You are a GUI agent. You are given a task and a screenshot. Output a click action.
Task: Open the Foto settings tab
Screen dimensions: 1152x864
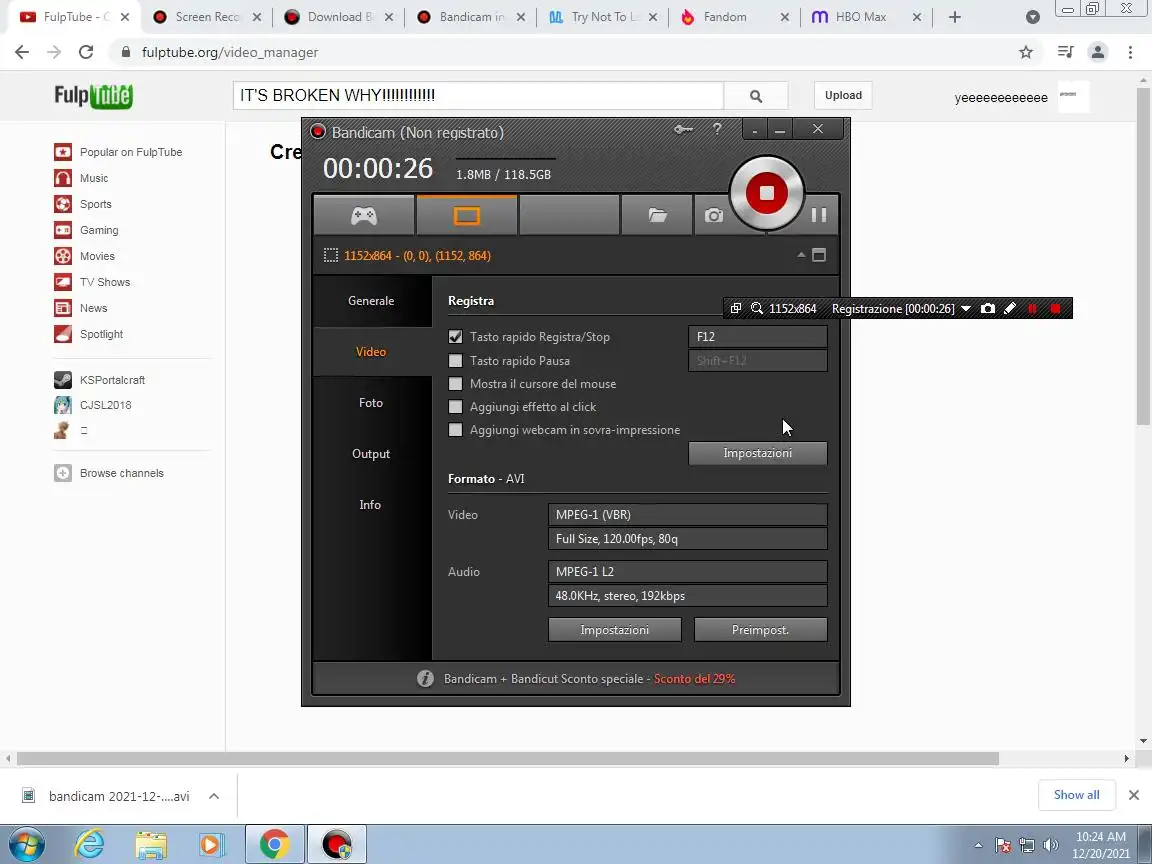point(372,403)
